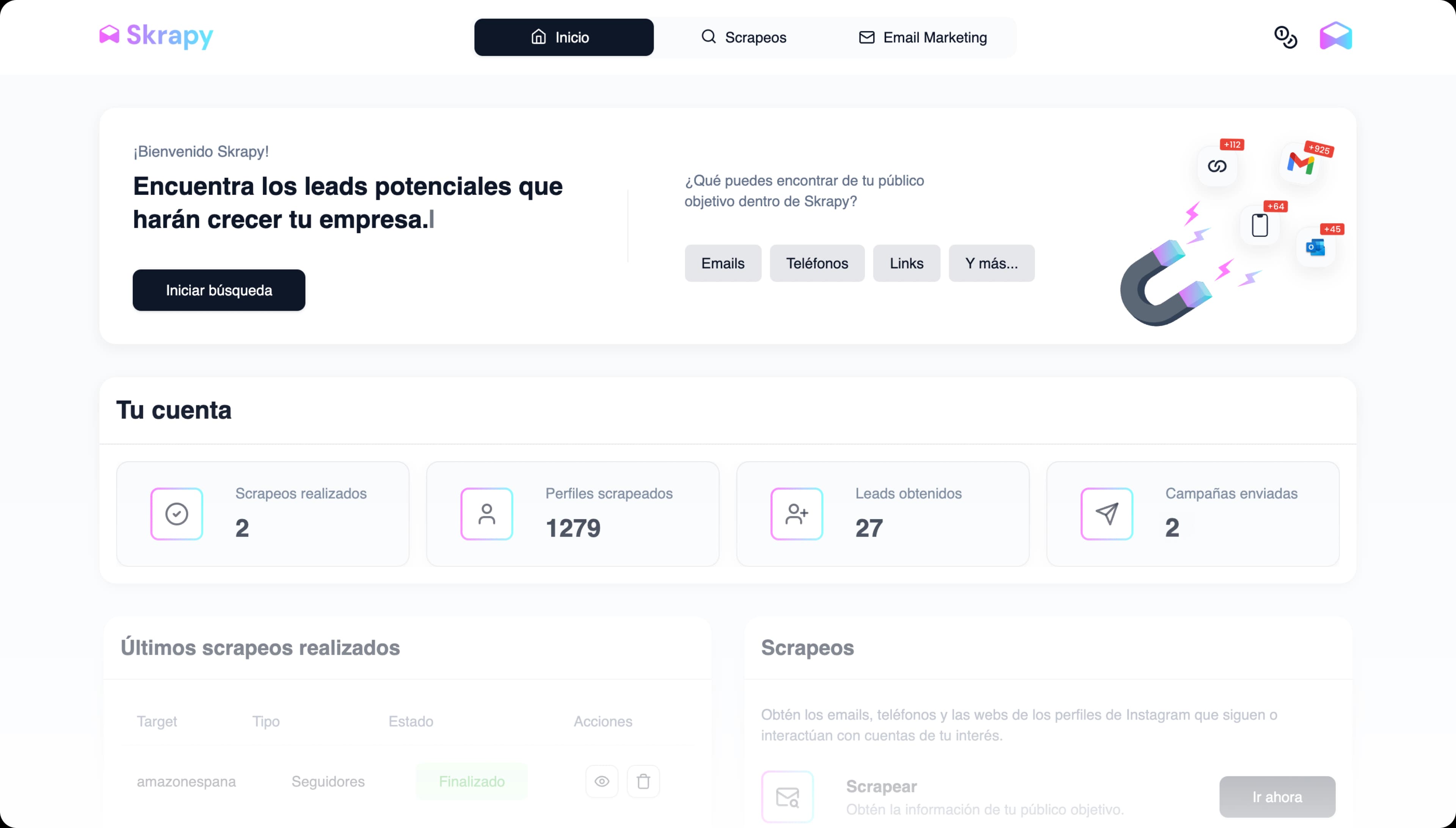Click the phone icon with +64 badge

(1260, 225)
